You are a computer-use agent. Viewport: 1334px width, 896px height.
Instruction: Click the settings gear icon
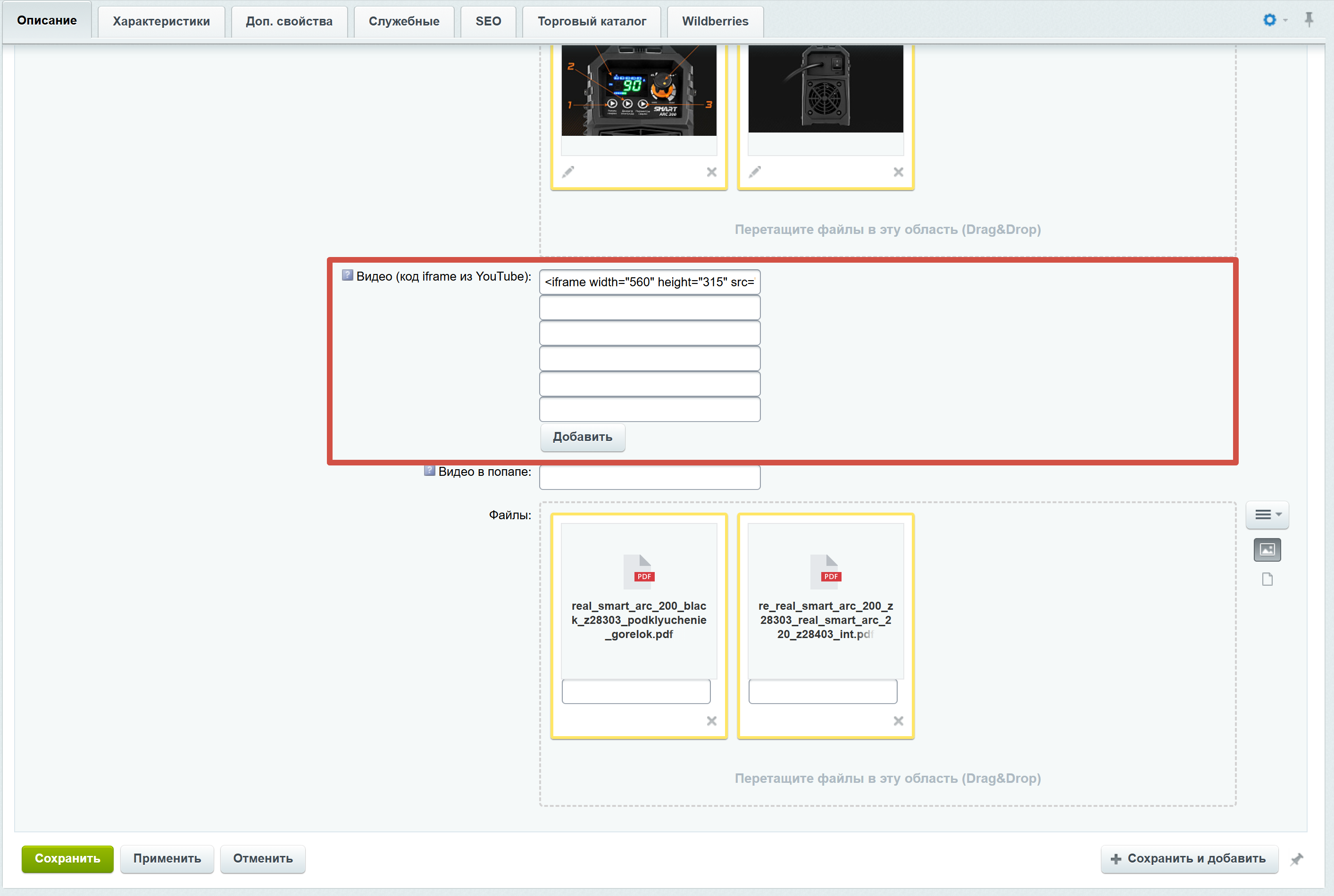[x=1269, y=20]
